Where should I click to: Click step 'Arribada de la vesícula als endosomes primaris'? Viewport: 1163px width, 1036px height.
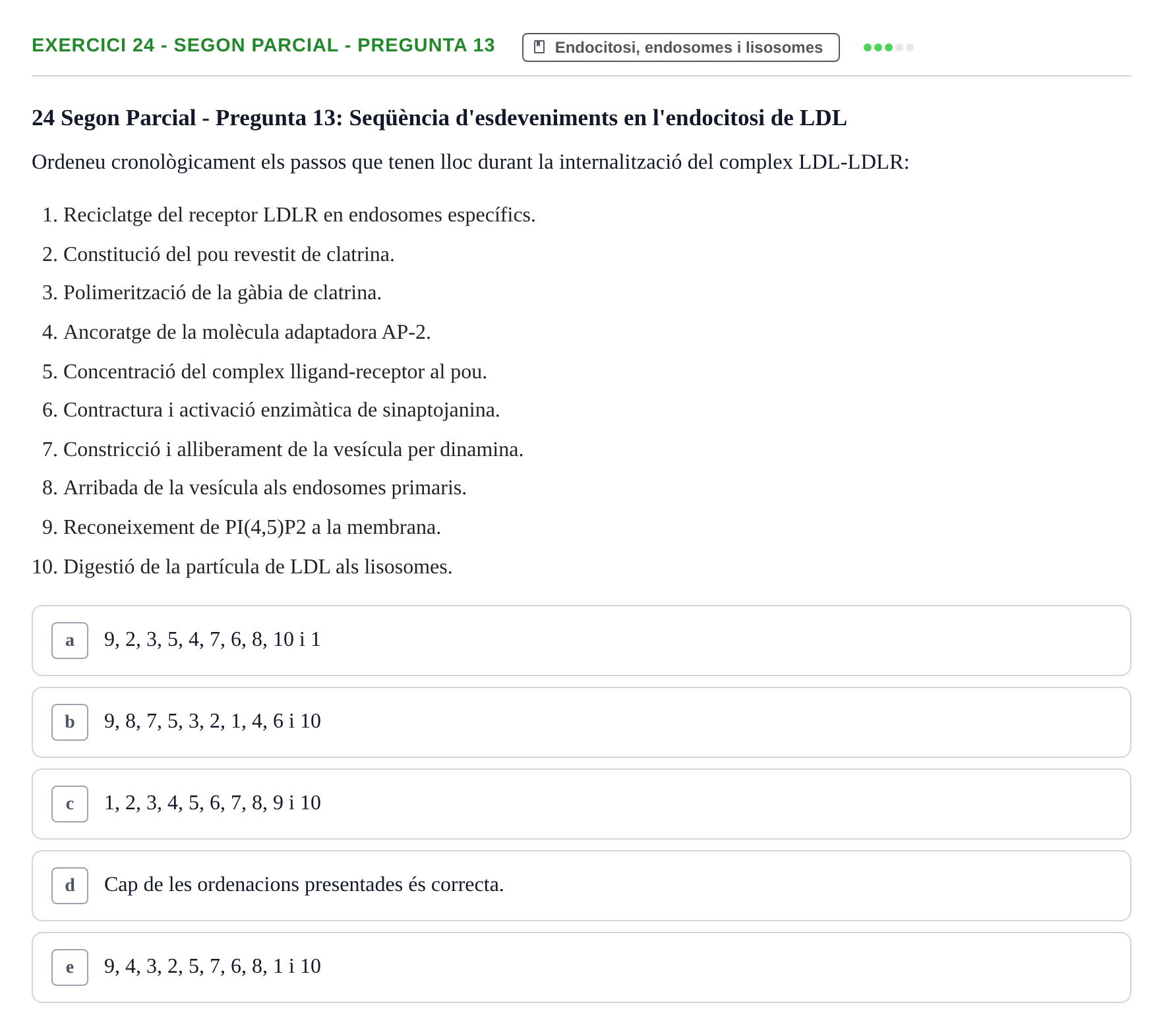(265, 488)
